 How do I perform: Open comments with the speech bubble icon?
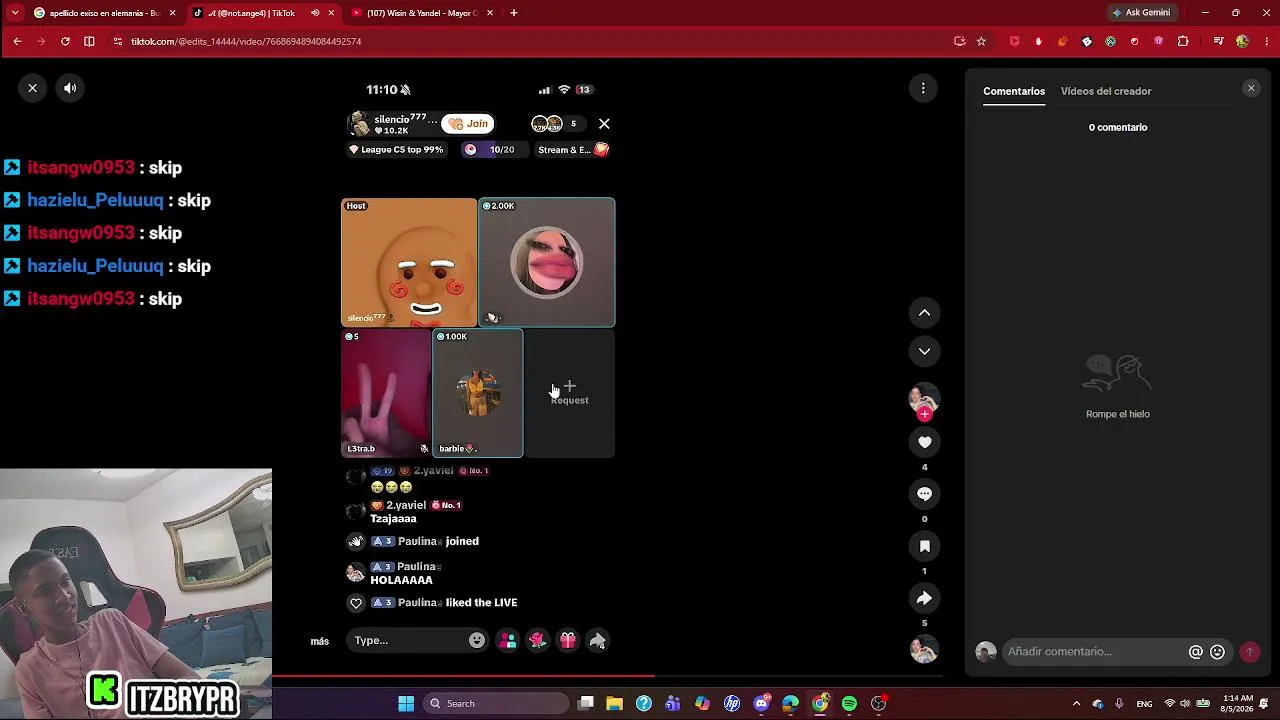[924, 494]
